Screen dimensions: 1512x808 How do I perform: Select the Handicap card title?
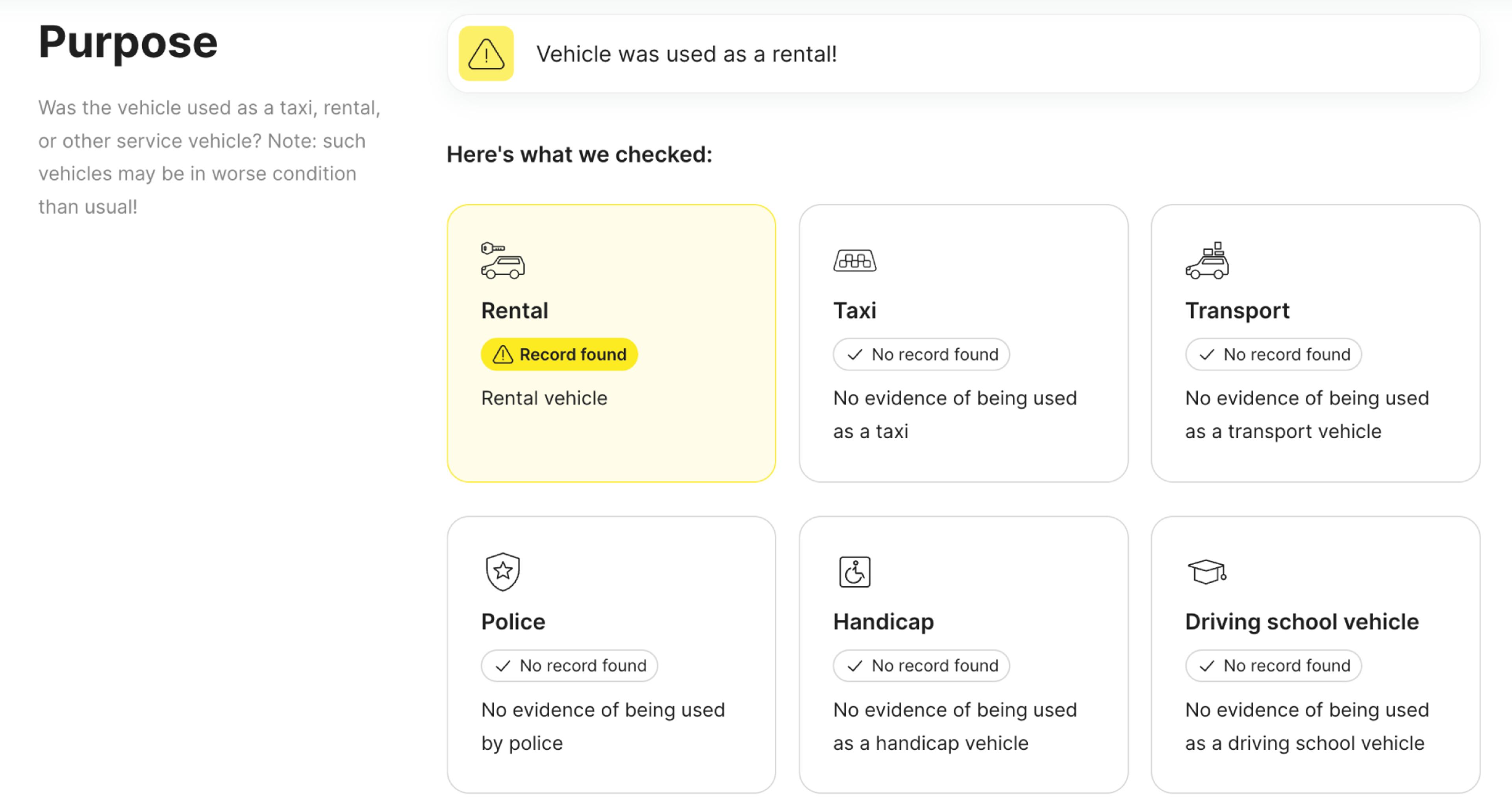[883, 622]
